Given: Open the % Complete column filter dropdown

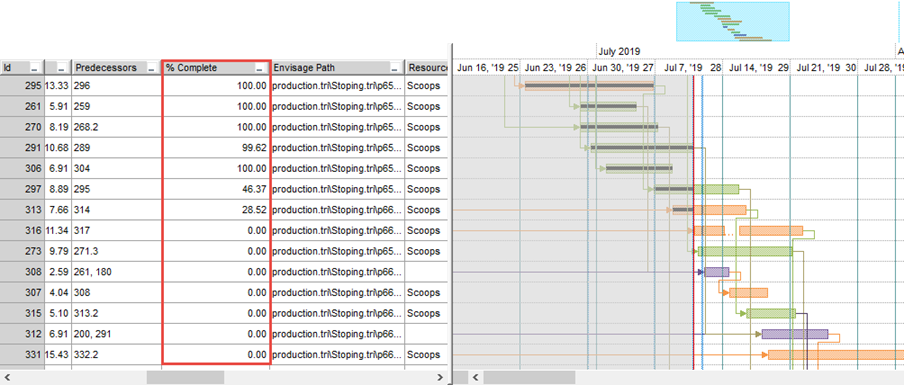Looking at the screenshot, I should tap(260, 68).
